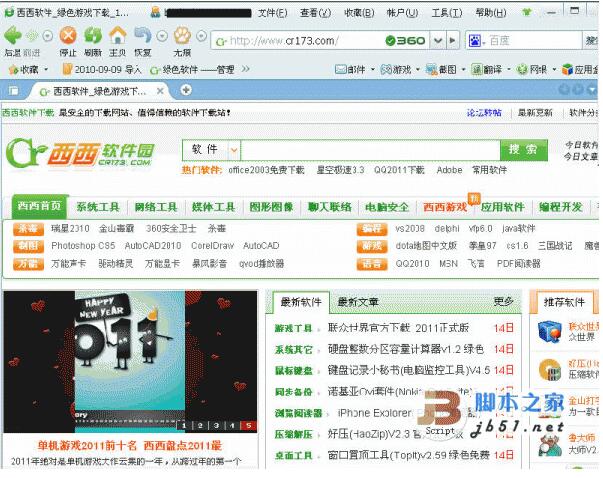Open the 工具(T) menu
The width and height of the screenshot is (603, 478).
[446, 13]
